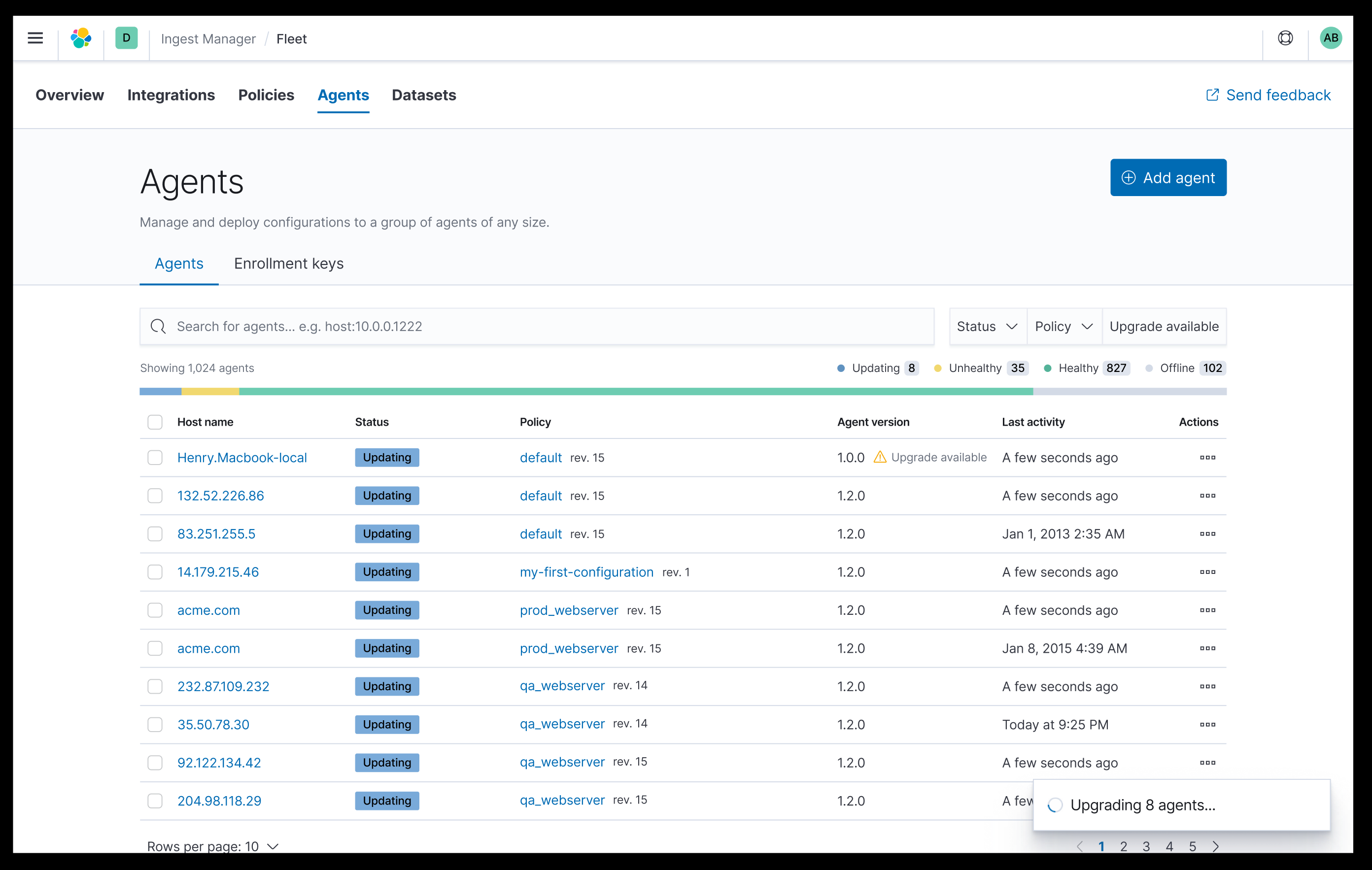Select the deployment 'D' space icon
The width and height of the screenshot is (1372, 870).
tap(127, 38)
